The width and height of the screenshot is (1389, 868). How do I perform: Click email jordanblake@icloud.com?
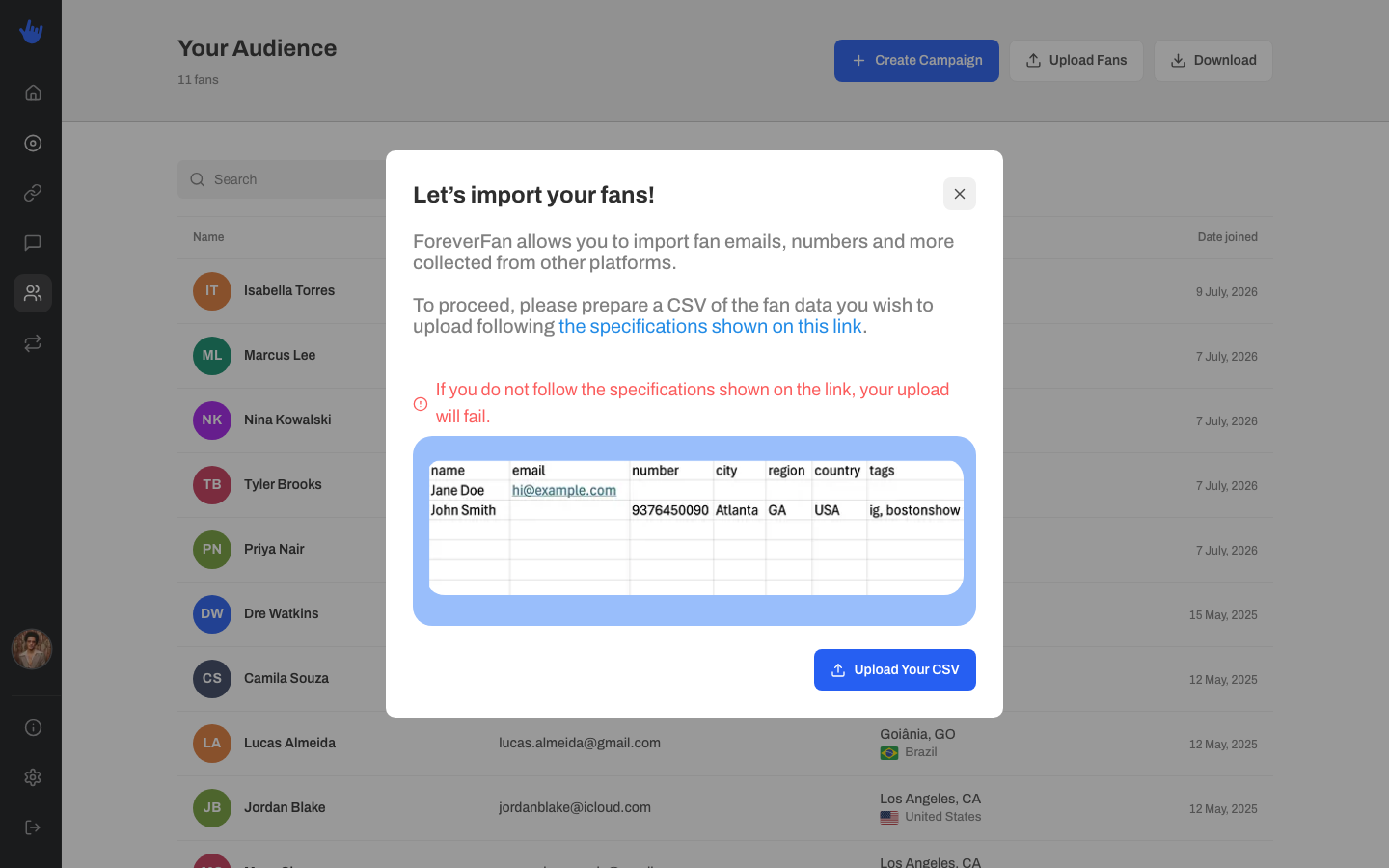575,807
